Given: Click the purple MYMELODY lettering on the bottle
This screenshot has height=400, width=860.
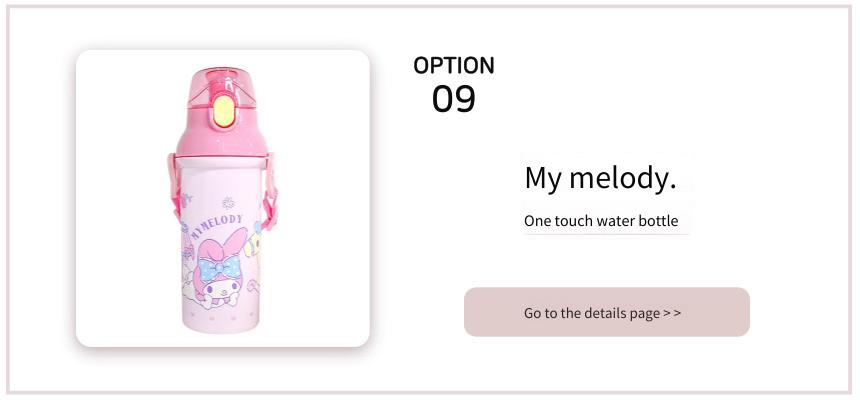Looking at the screenshot, I should [x=217, y=225].
